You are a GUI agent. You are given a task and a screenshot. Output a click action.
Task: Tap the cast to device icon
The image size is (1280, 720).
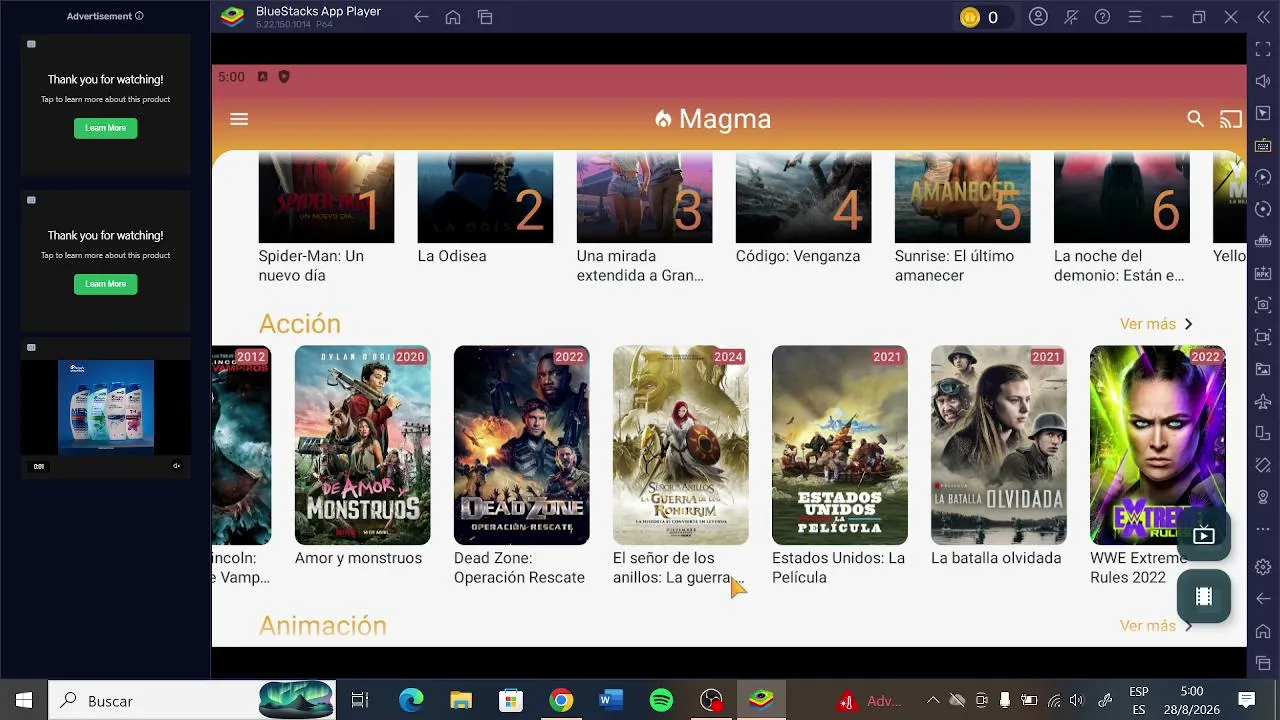tap(1230, 119)
